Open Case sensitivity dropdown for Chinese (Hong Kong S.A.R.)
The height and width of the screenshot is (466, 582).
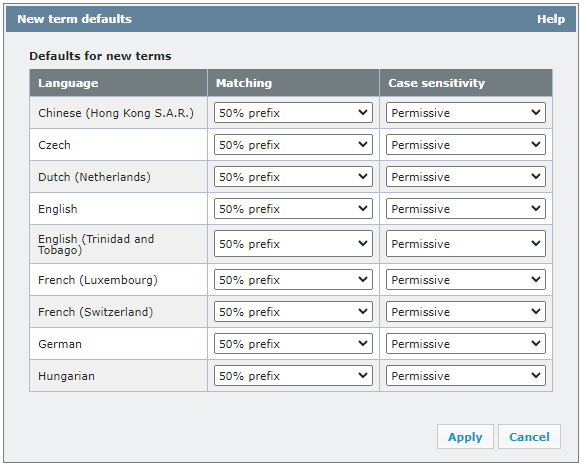(466, 113)
